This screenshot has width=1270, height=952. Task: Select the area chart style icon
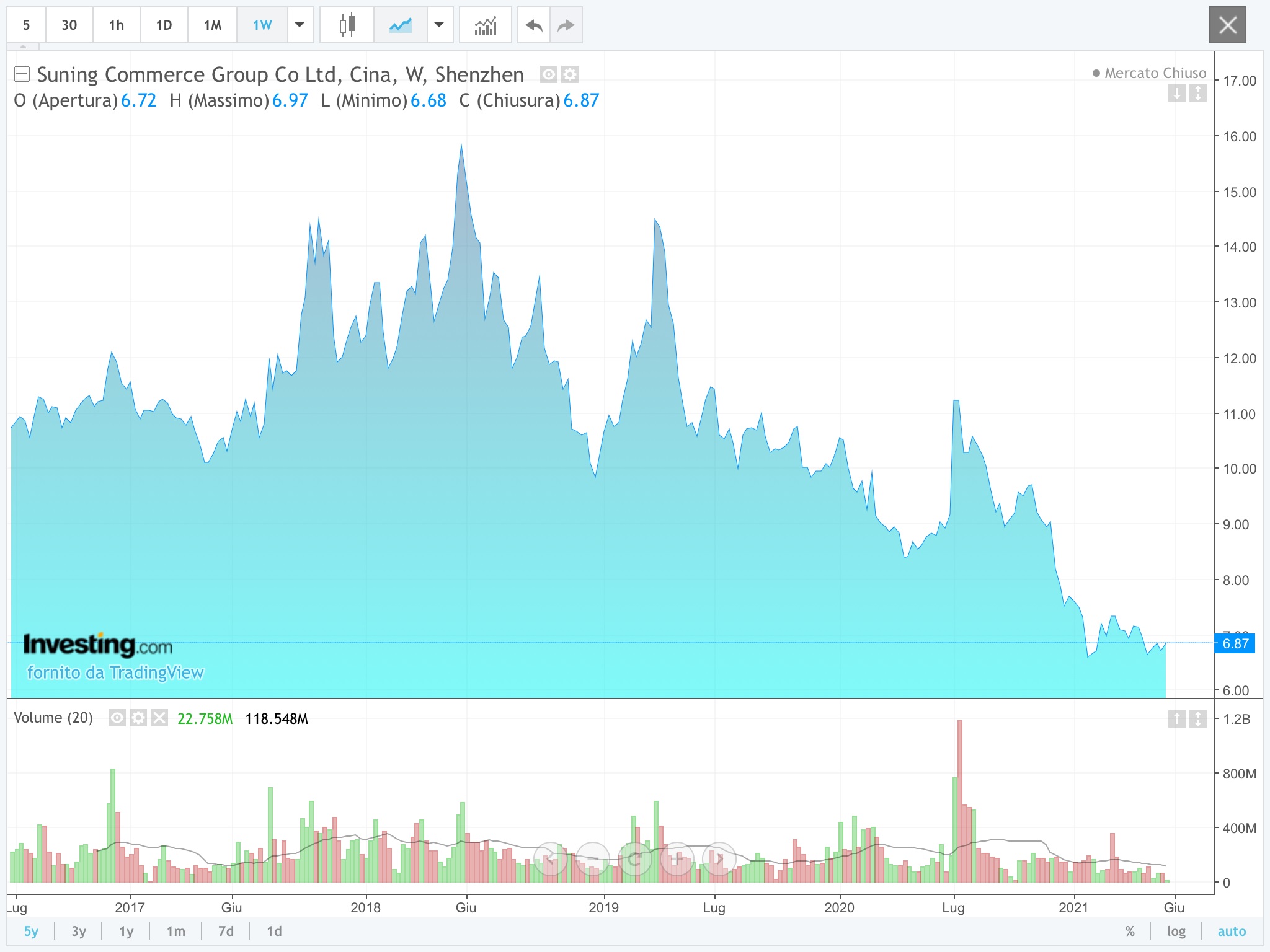(x=400, y=25)
